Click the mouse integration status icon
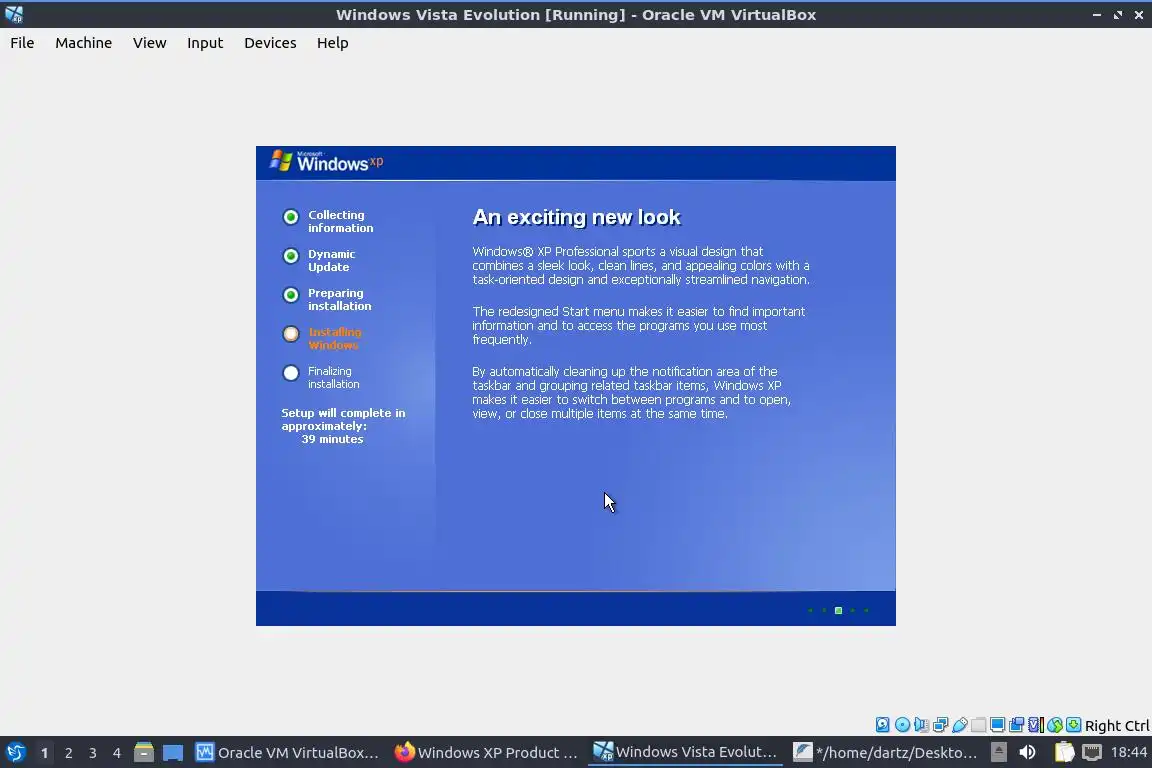This screenshot has width=1152, height=768. pos(1055,725)
